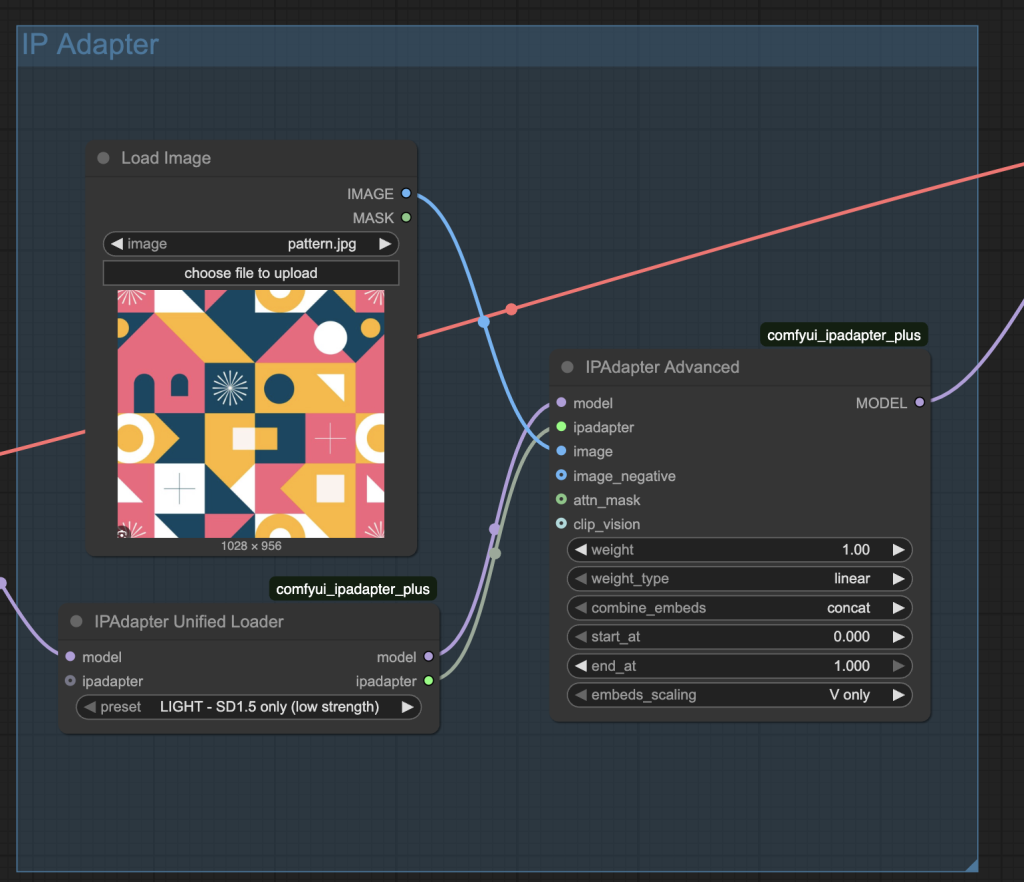This screenshot has width=1024, height=882.
Task: Click the red midpoint dot on the red link
Action: point(511,309)
